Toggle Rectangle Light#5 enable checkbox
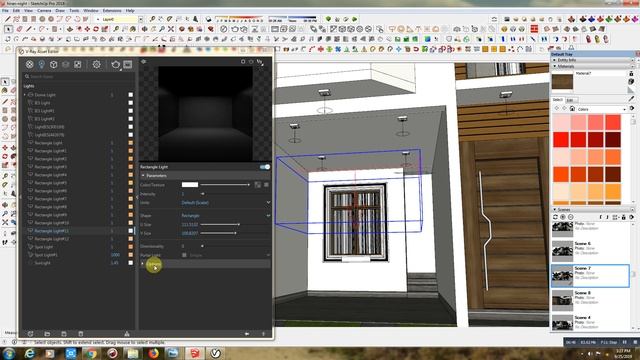The image size is (640, 360). [131, 183]
